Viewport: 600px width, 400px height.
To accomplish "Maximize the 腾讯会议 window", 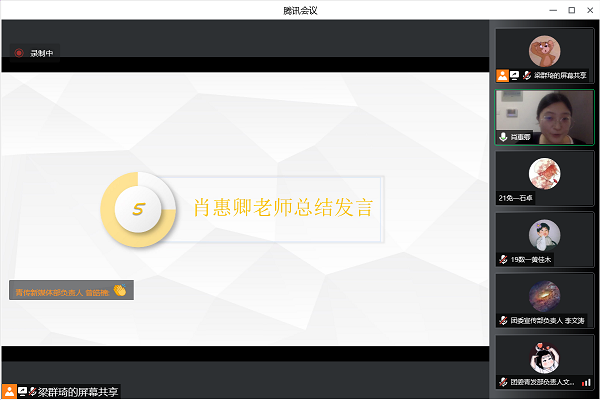I will pyautogui.click(x=571, y=9).
